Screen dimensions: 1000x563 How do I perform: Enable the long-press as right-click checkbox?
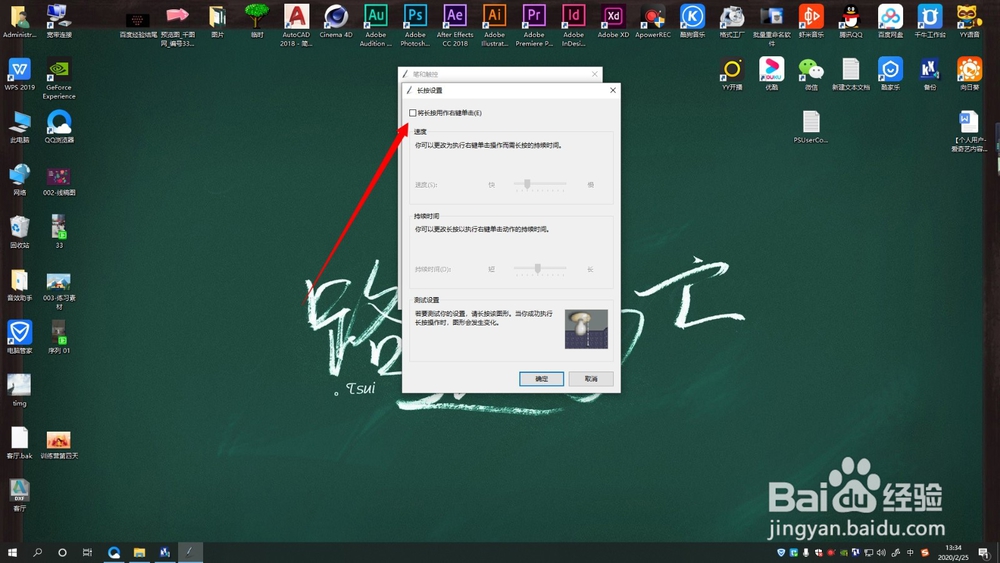pyautogui.click(x=413, y=113)
